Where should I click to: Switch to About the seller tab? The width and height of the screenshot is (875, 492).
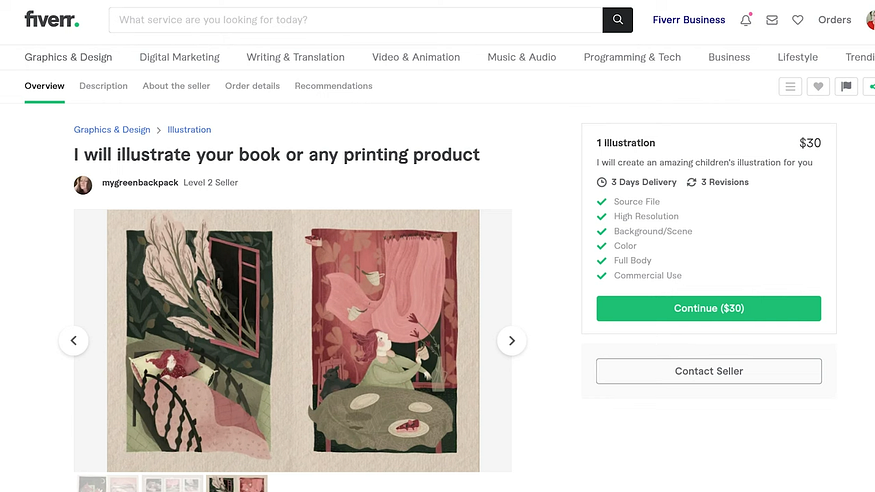176,86
